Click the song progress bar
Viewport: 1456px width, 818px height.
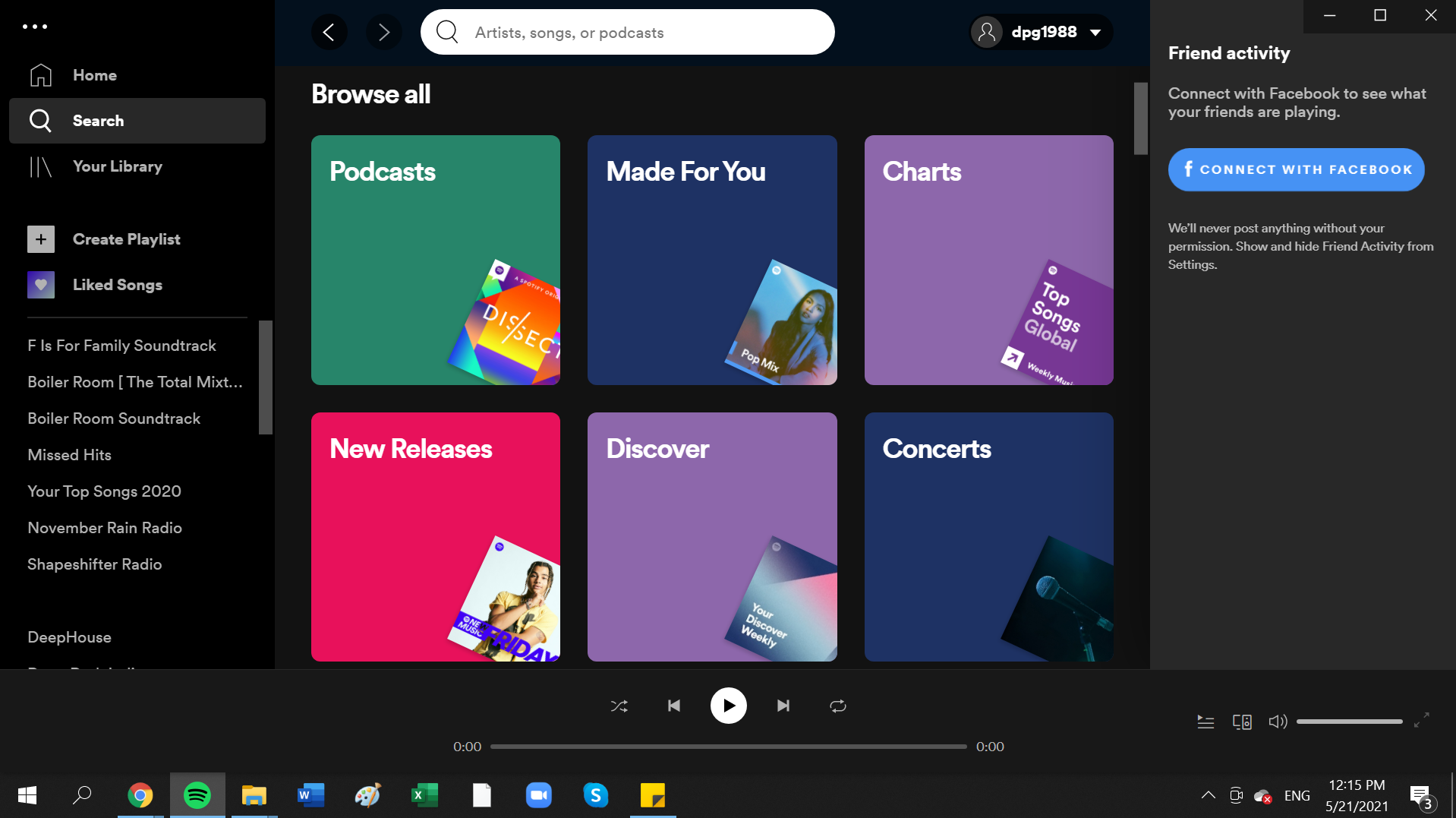pyautogui.click(x=729, y=747)
